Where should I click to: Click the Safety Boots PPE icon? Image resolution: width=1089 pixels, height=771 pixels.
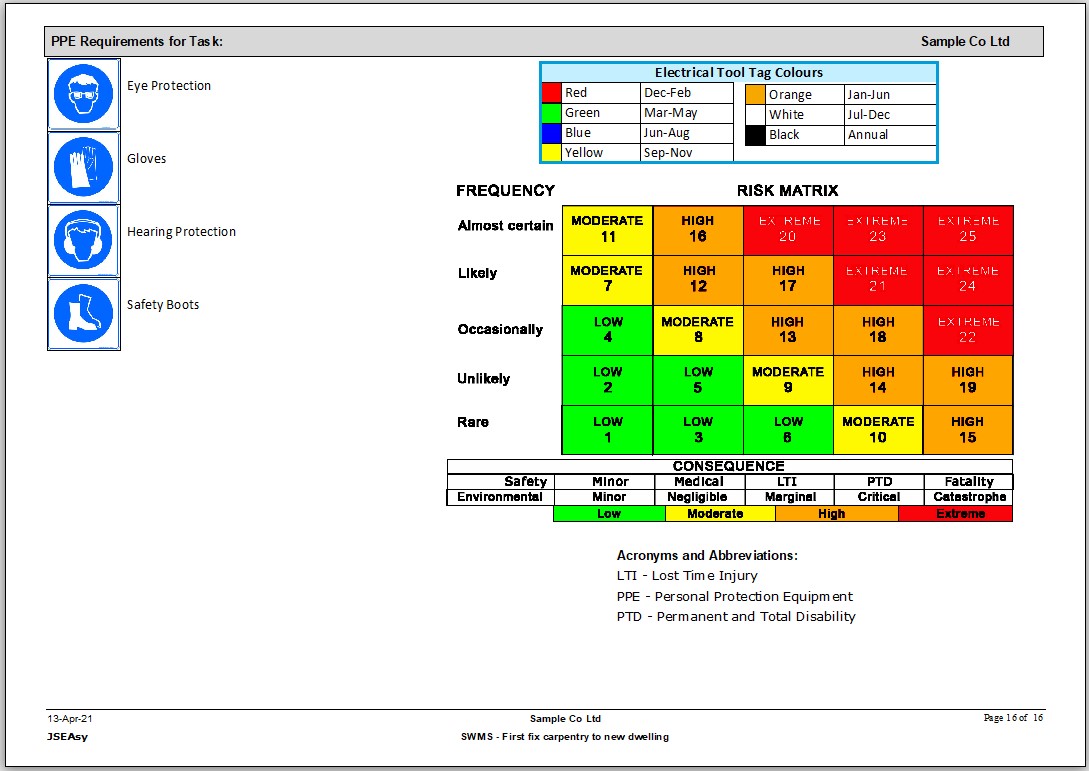coord(84,314)
